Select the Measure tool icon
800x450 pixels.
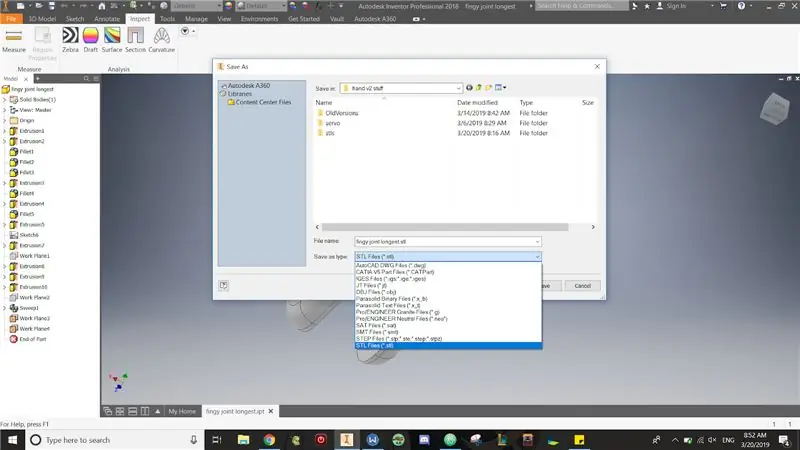(x=14, y=36)
